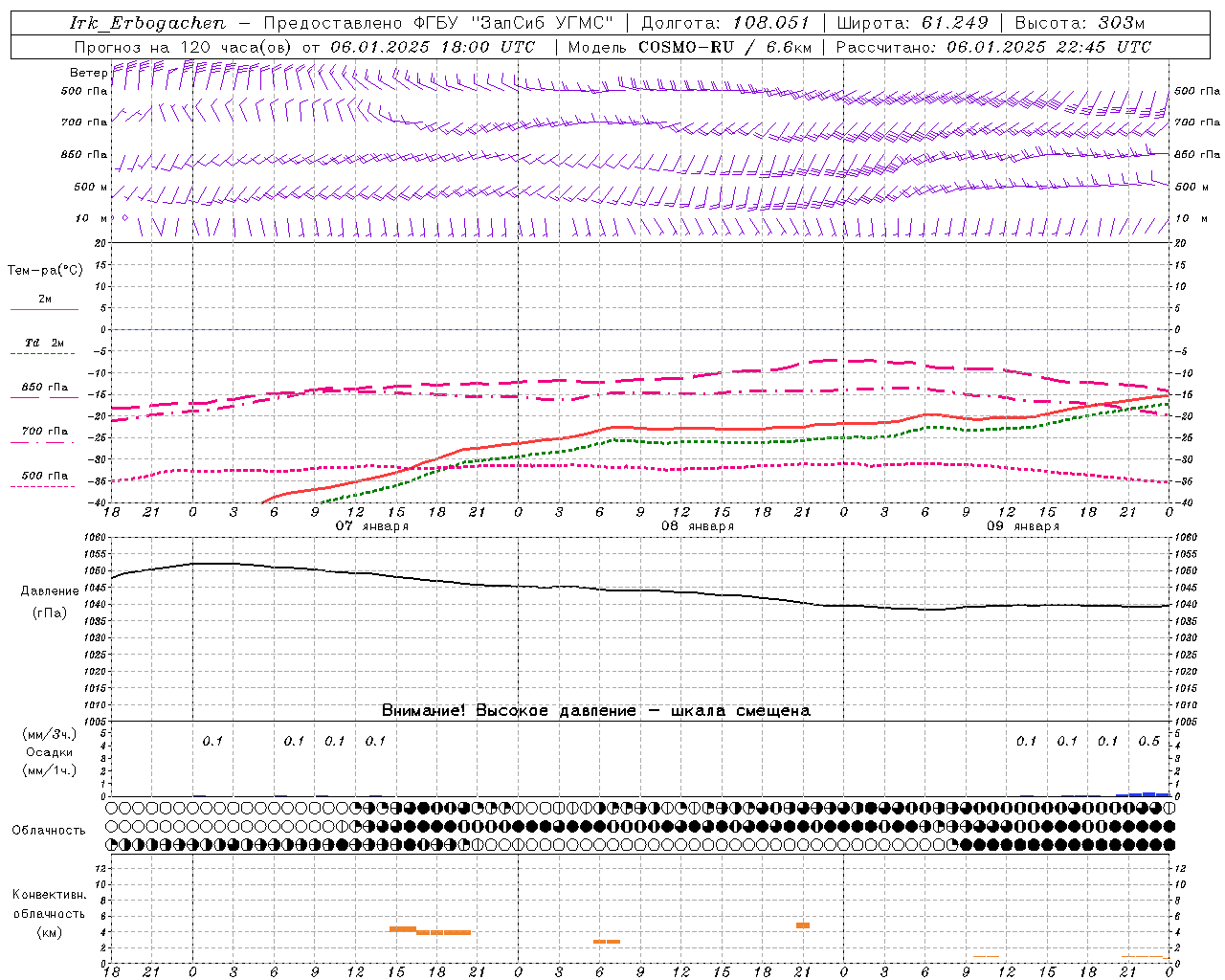Viewport: 1225px width, 980px height.
Task: Click the longest orange convective cloud bar
Action: click(443, 932)
